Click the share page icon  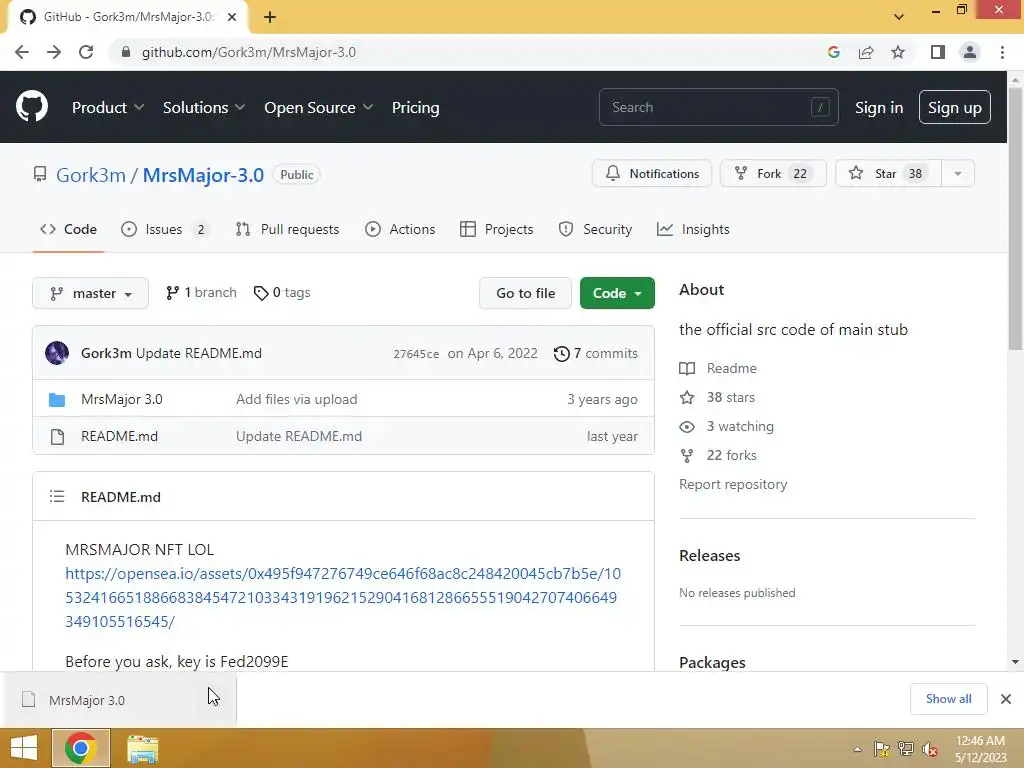coord(866,52)
